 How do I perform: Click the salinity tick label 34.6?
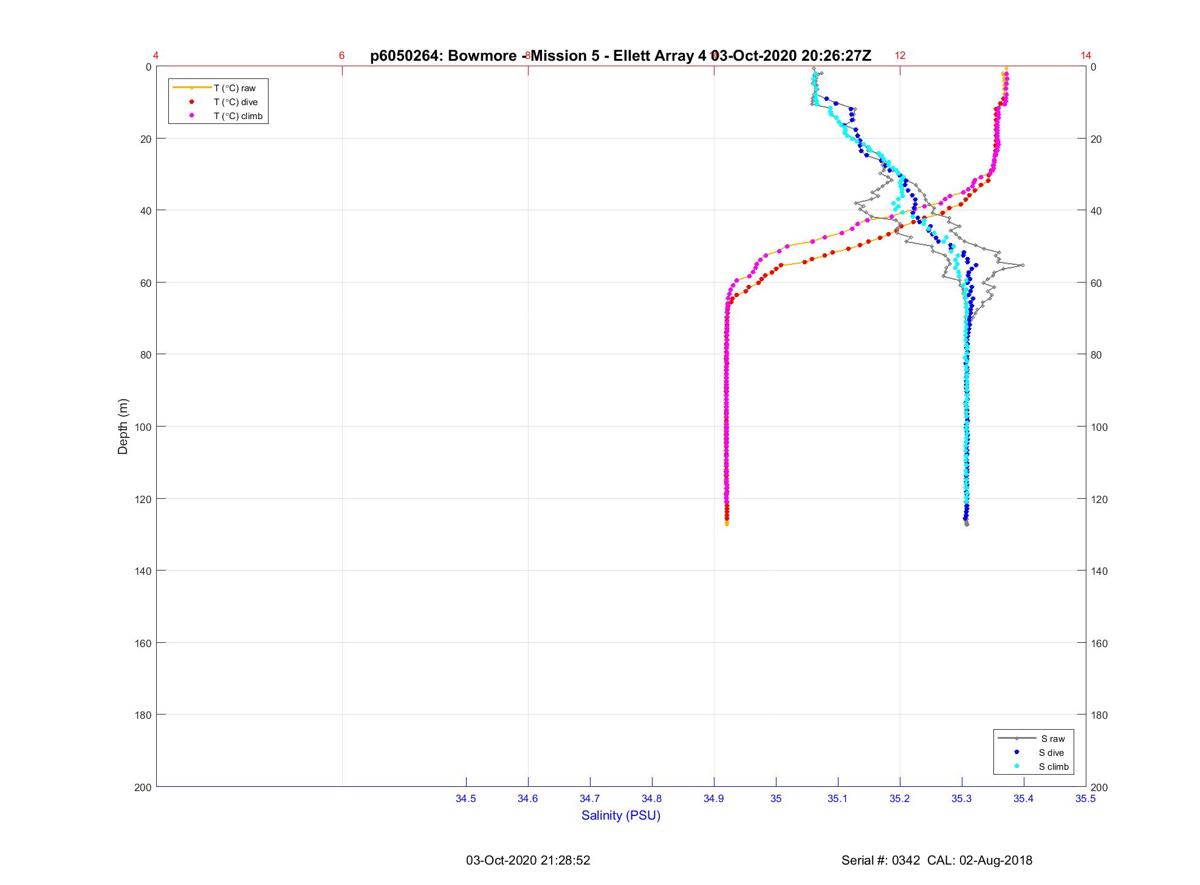pos(528,799)
